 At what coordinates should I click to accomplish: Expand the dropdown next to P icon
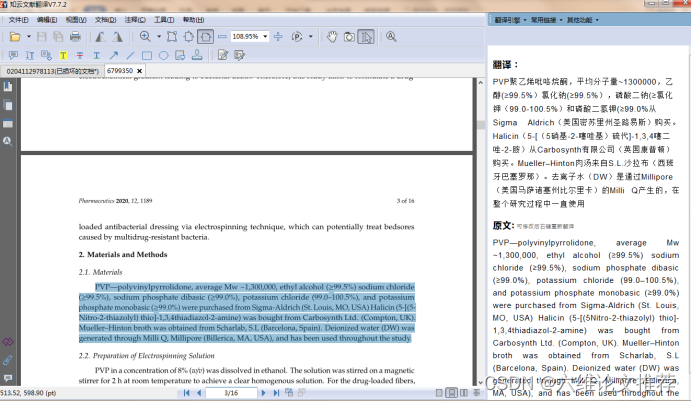click(x=311, y=37)
